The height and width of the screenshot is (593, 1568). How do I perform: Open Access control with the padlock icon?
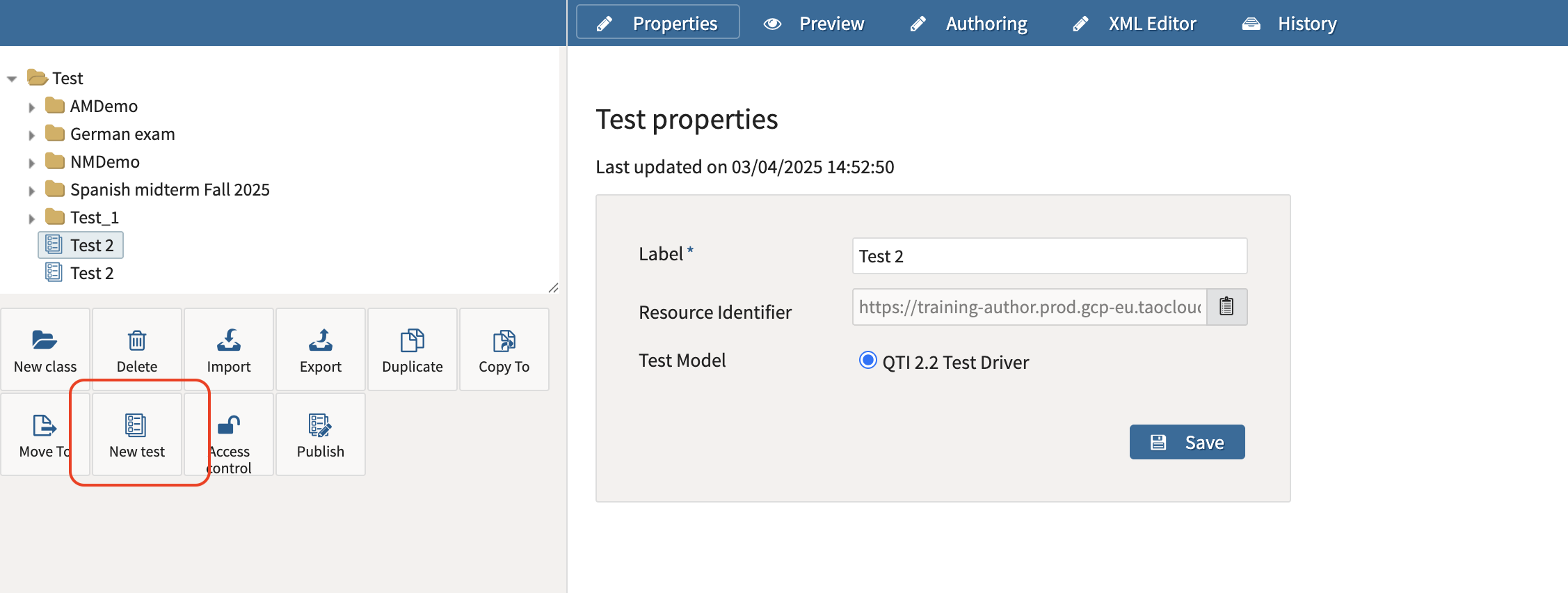coord(229,425)
